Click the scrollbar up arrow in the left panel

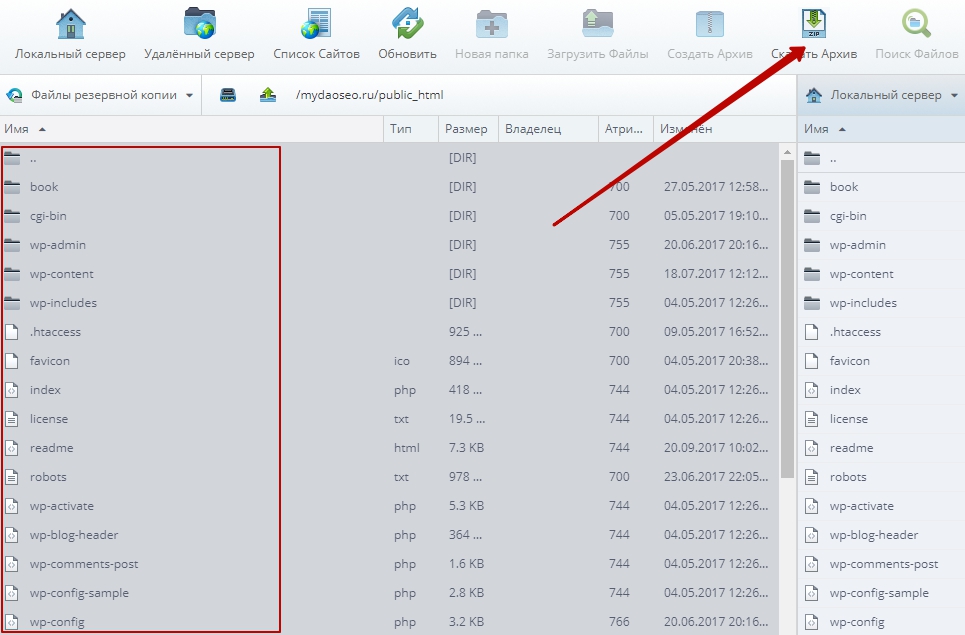787,151
